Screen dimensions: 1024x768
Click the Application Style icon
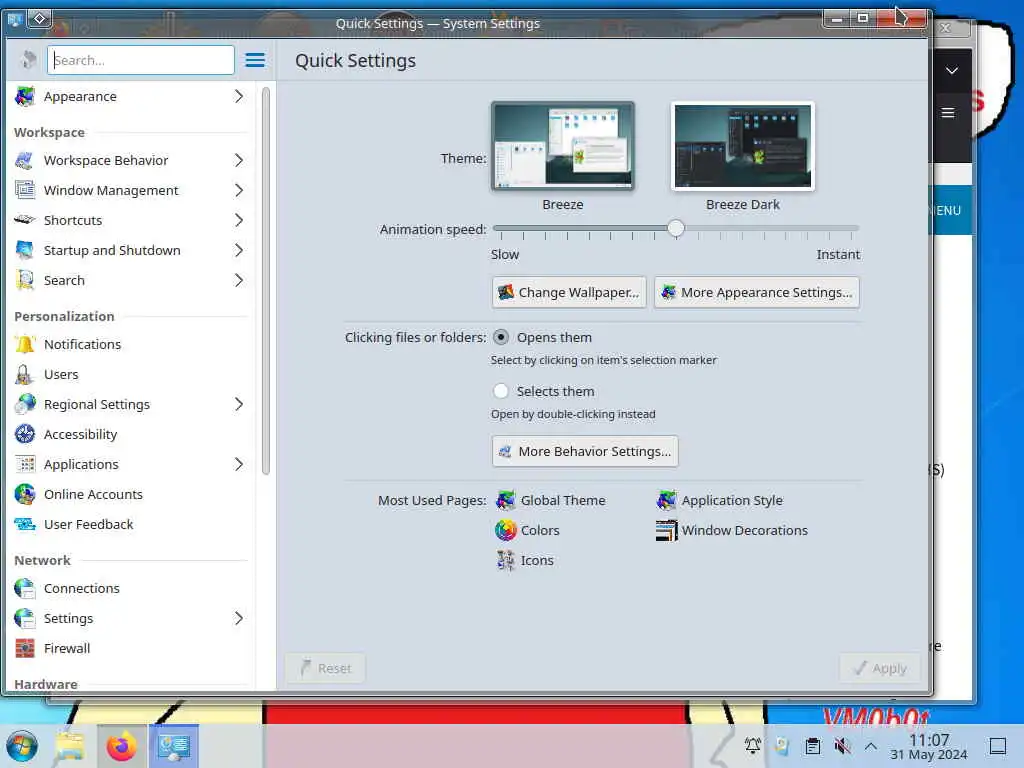[x=666, y=500]
